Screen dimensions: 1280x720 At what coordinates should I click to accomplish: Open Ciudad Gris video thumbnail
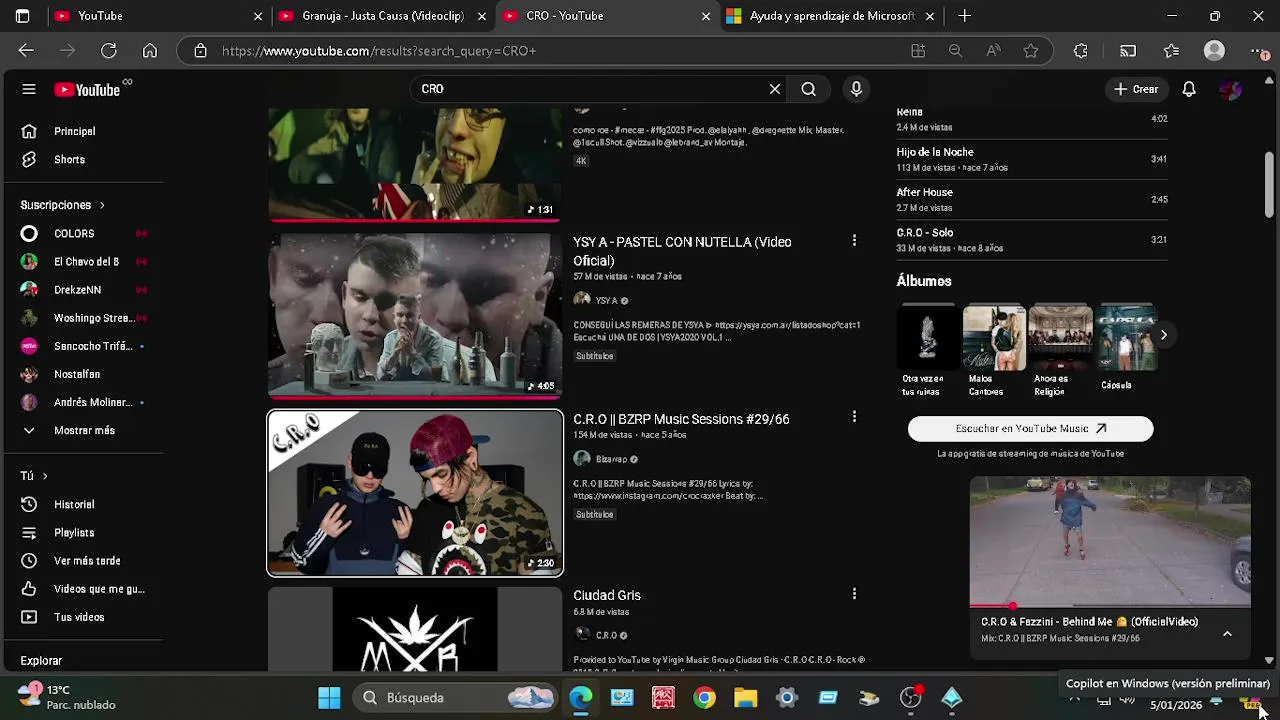tap(415, 629)
